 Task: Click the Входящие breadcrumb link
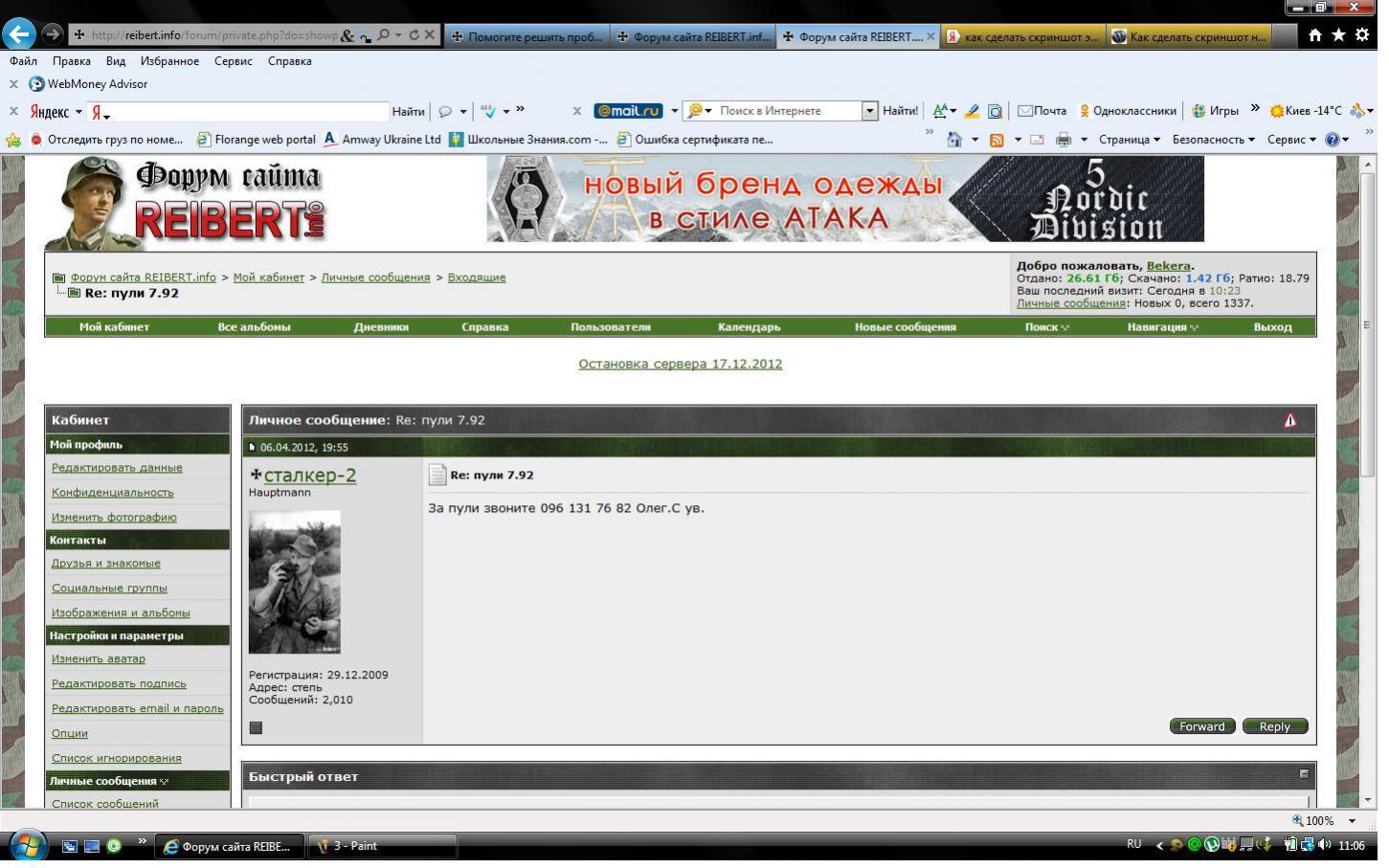[x=477, y=278]
